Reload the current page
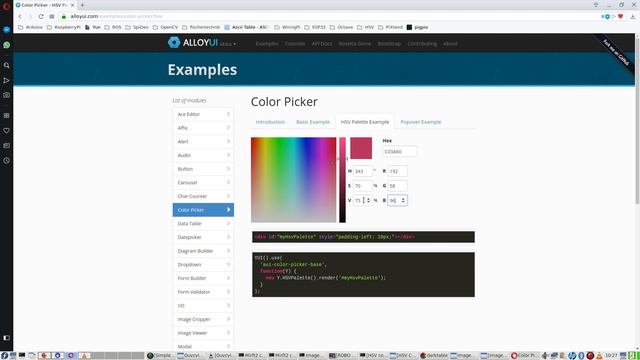 click(x=41, y=16)
